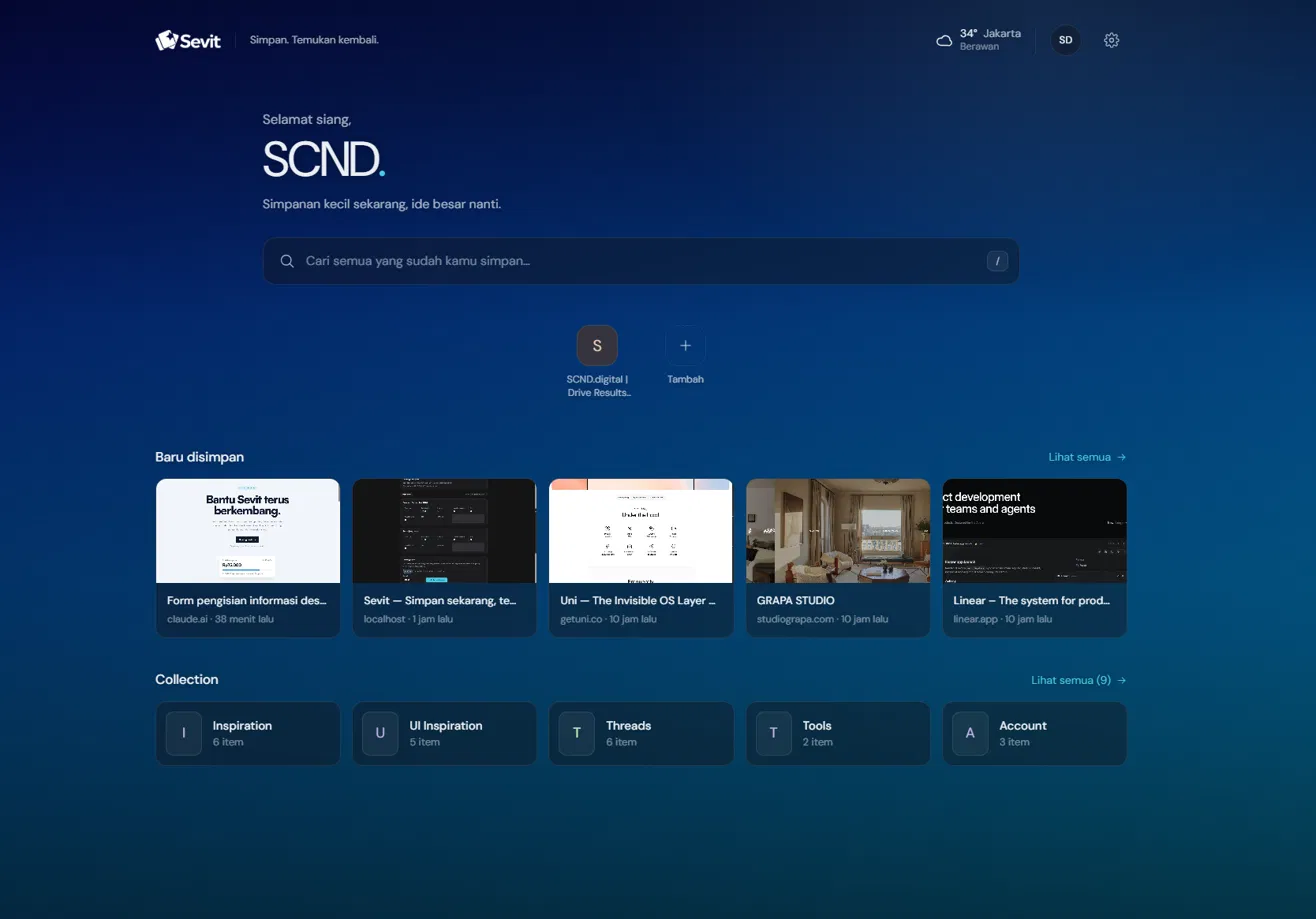Click the slash shortcut badge in search
The image size is (1316, 919).
[997, 261]
